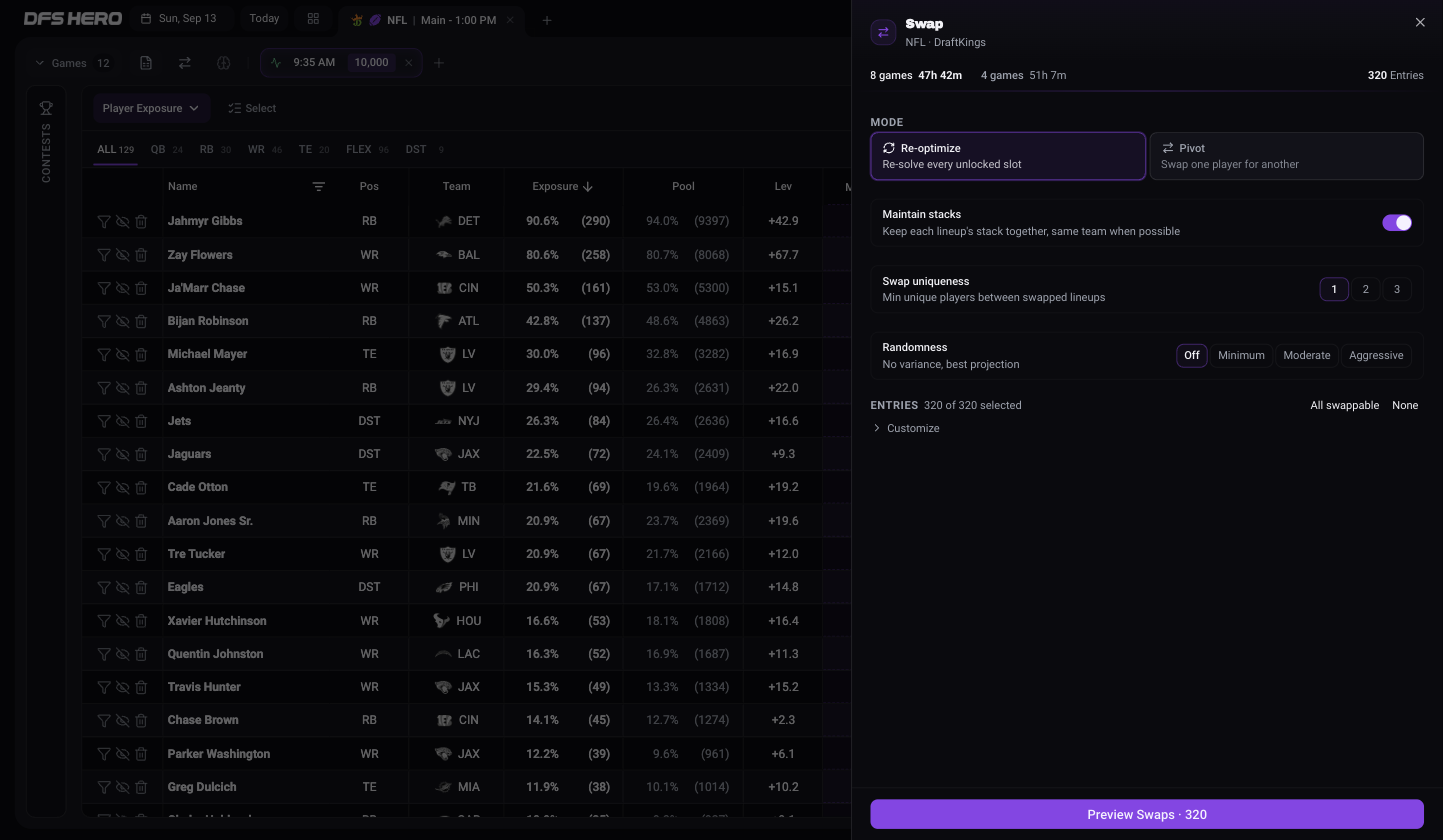
Task: Open the Player Exposure dropdown
Action: tap(150, 108)
